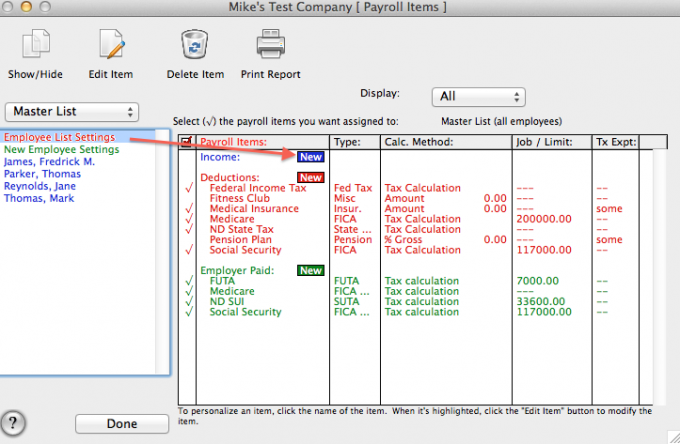This screenshot has width=680, height=444.
Task: Toggle the select-all checkbox in the Payroll Items header
Action: point(186,141)
